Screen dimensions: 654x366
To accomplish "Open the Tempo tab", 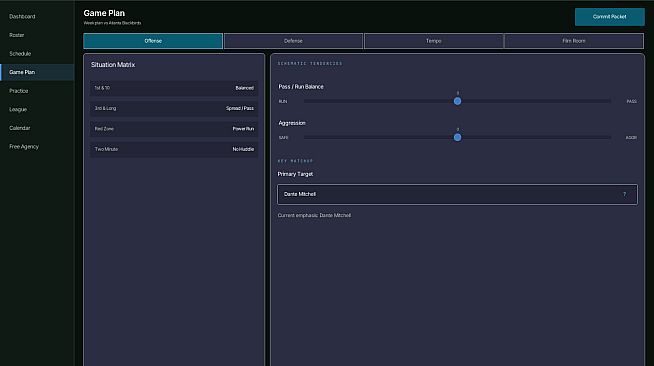I will tap(433, 41).
